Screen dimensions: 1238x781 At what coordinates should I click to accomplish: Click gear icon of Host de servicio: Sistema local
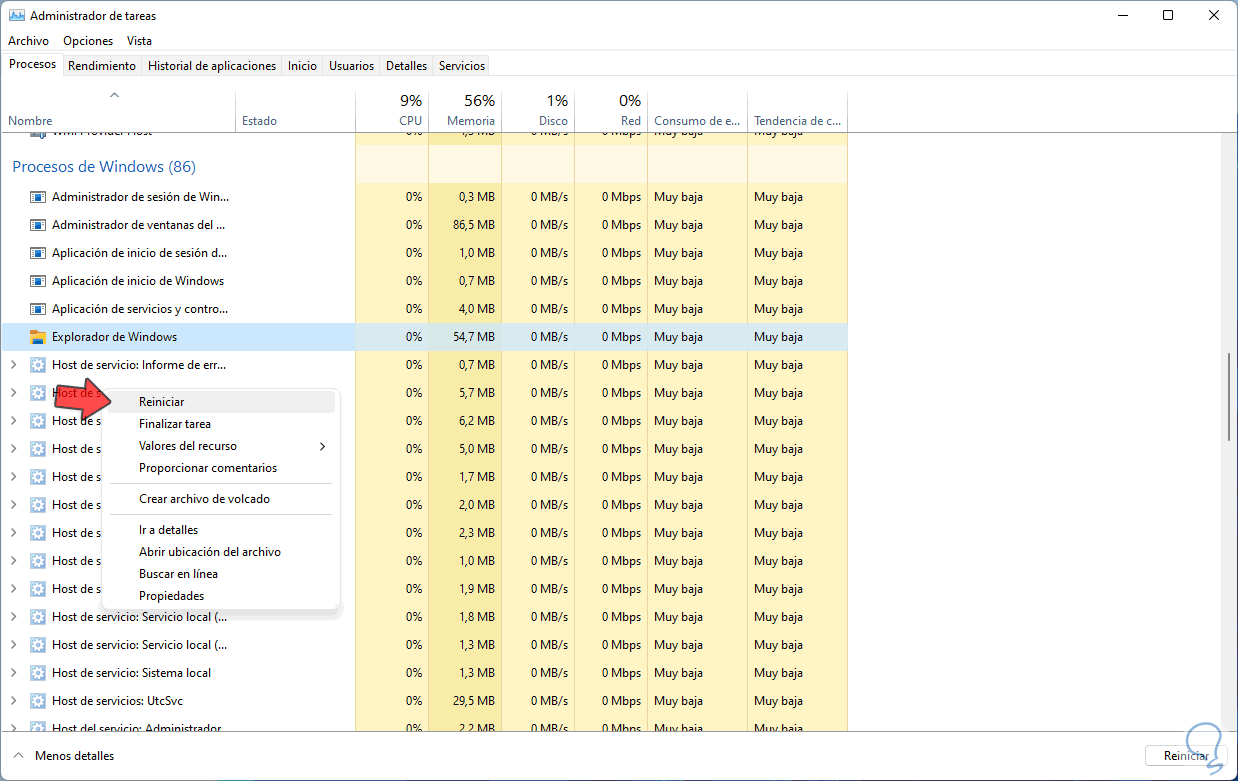point(38,673)
